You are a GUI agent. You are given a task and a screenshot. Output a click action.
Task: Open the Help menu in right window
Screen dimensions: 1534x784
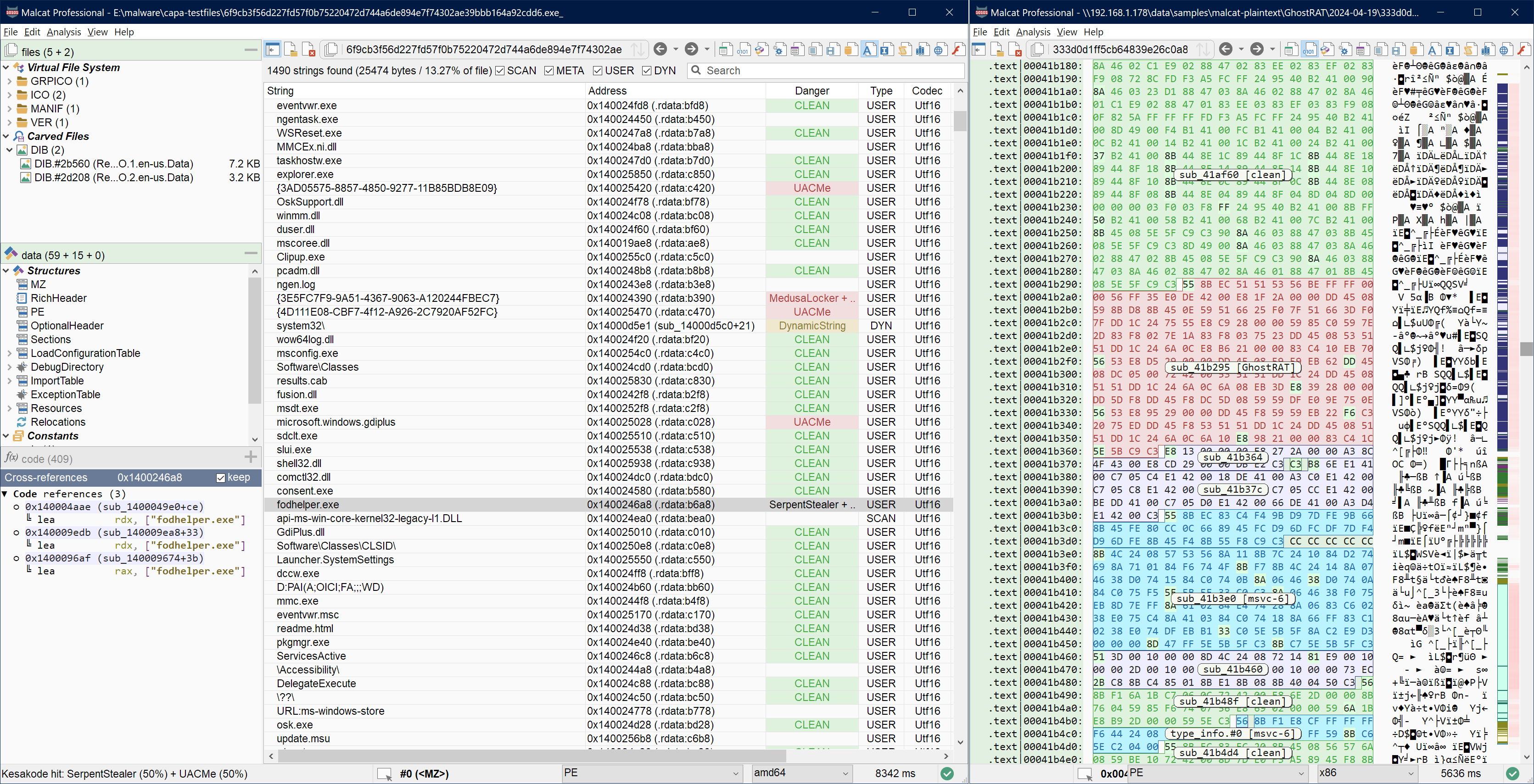pos(1093,32)
